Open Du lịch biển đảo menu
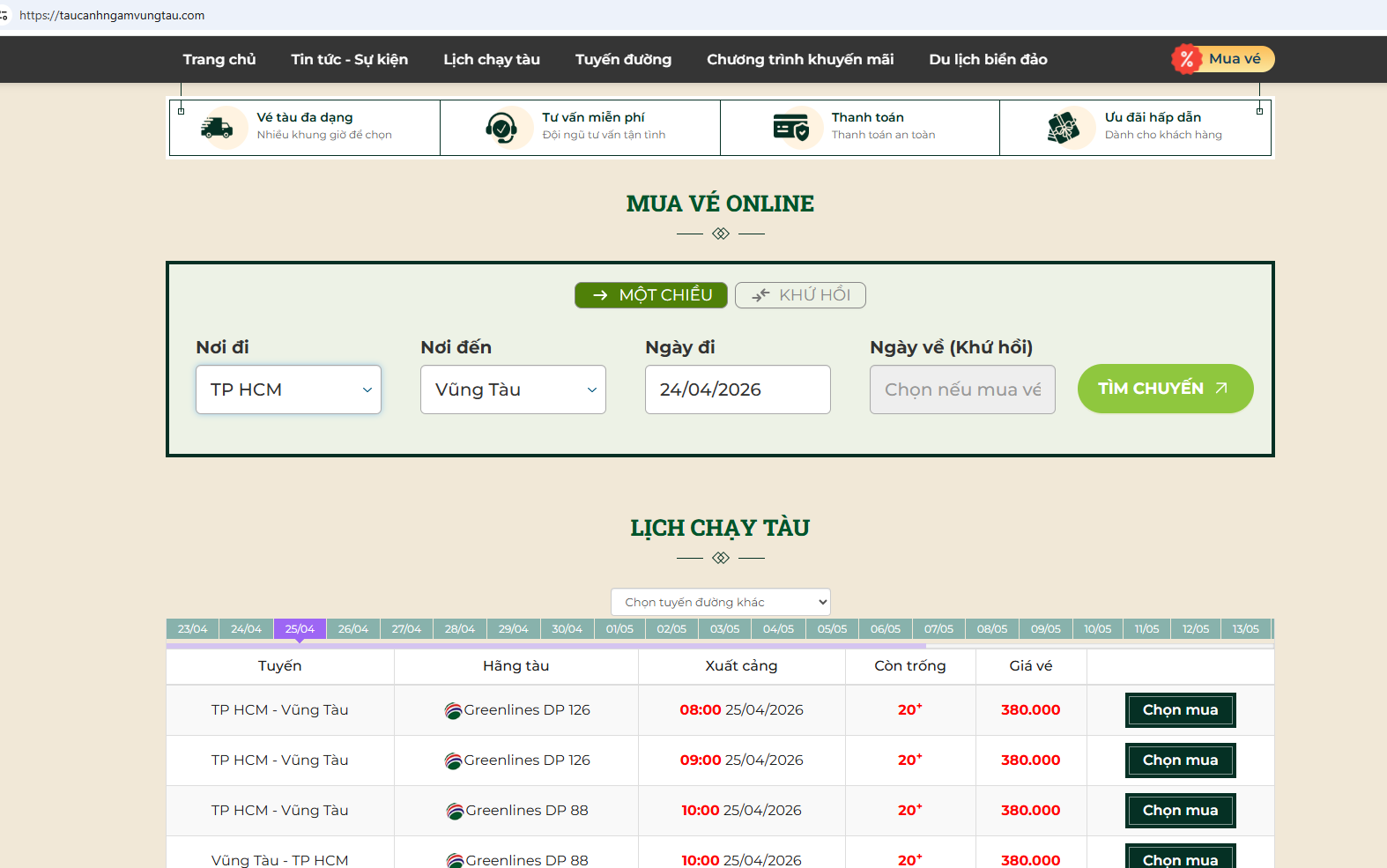Viewport: 1387px width, 868px height. coord(988,59)
